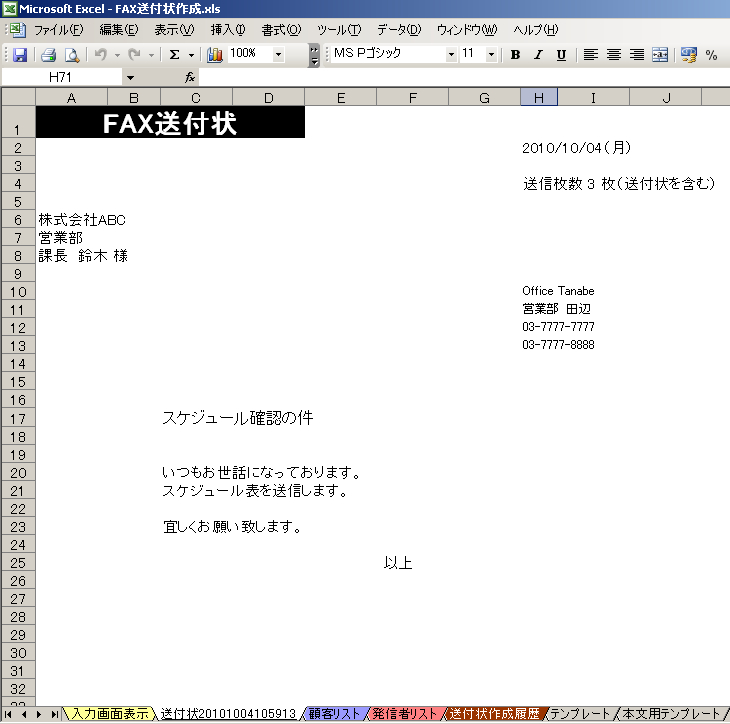Image resolution: width=730 pixels, height=724 pixels.
Task: Click the Currency style icon
Action: coord(689,54)
